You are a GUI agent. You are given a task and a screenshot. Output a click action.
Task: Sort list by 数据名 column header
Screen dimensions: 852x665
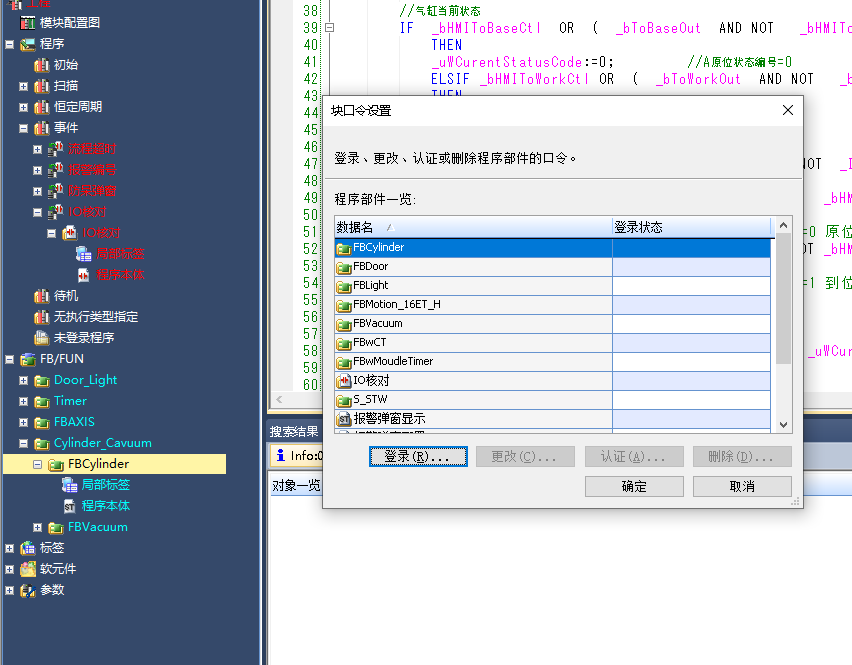click(x=472, y=228)
